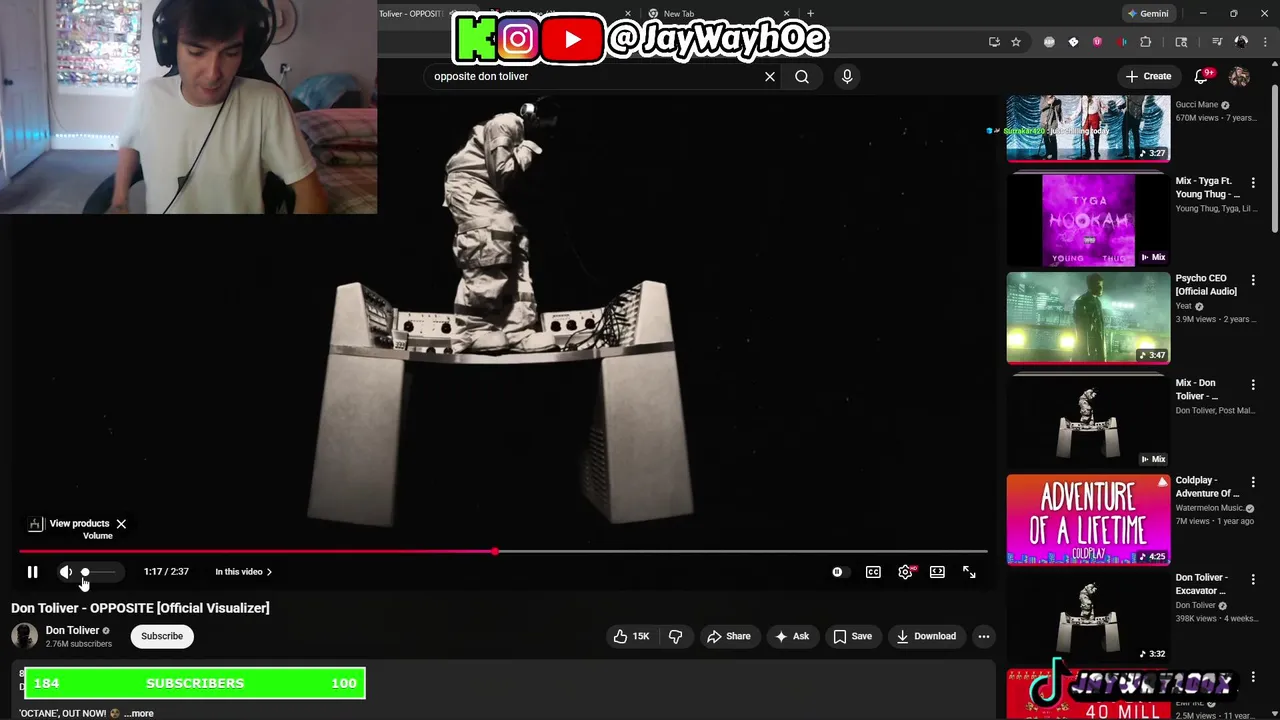Screen dimensions: 1280x720
Task: Open the Gemini button in Chrome
Action: (x=1147, y=14)
